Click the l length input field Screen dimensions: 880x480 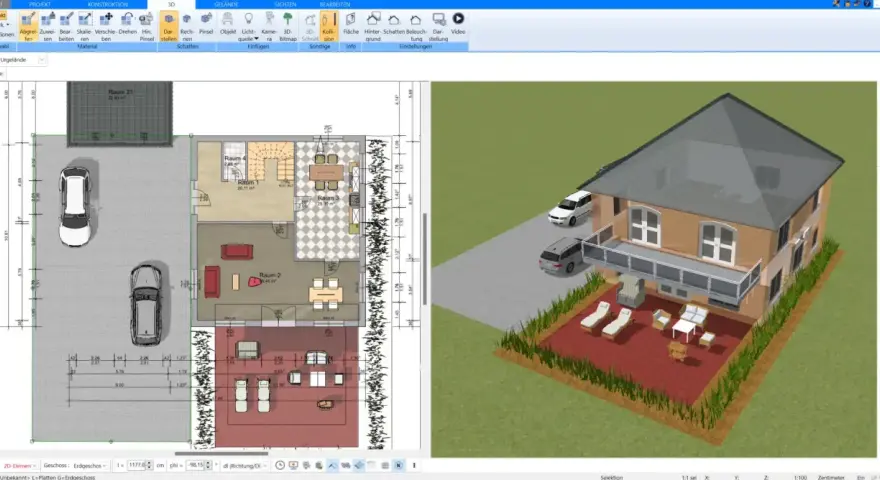(x=136, y=465)
